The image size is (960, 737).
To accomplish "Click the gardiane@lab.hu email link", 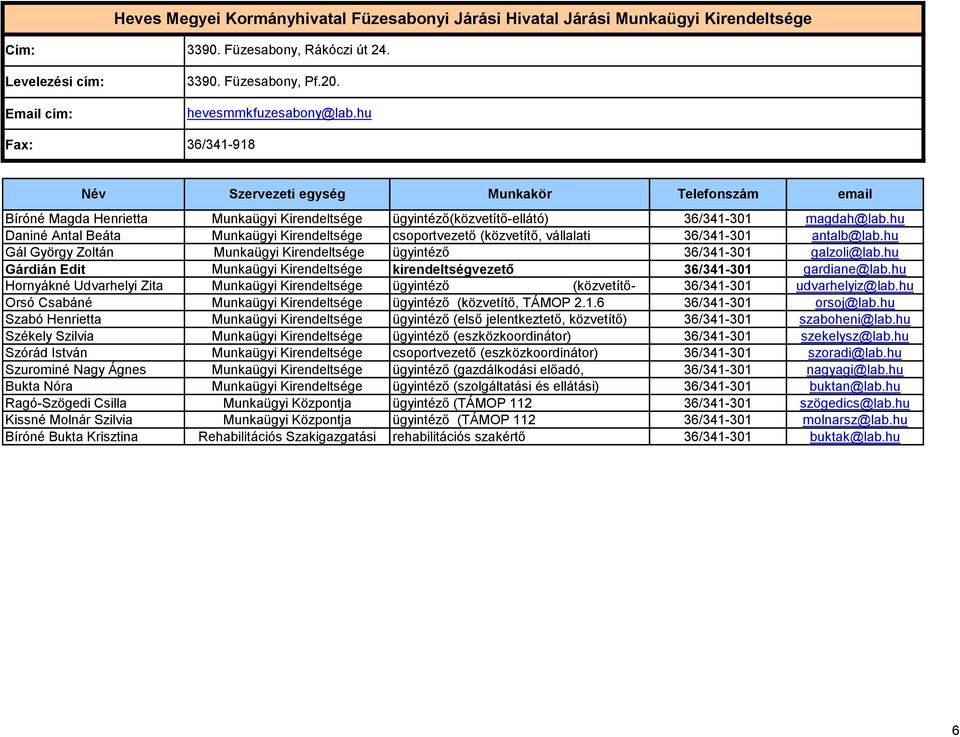I will click(855, 269).
